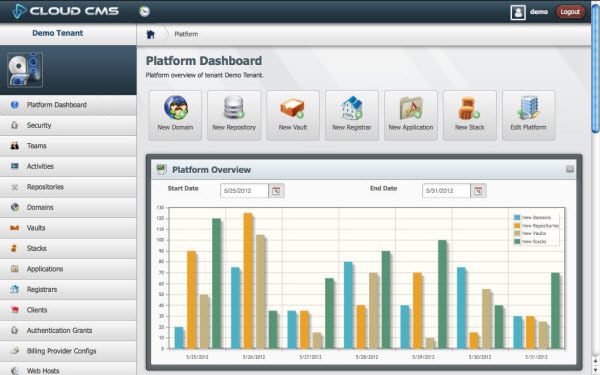Select Stacks in the sidebar
Screen dimensions: 600x375
coord(68,249)
